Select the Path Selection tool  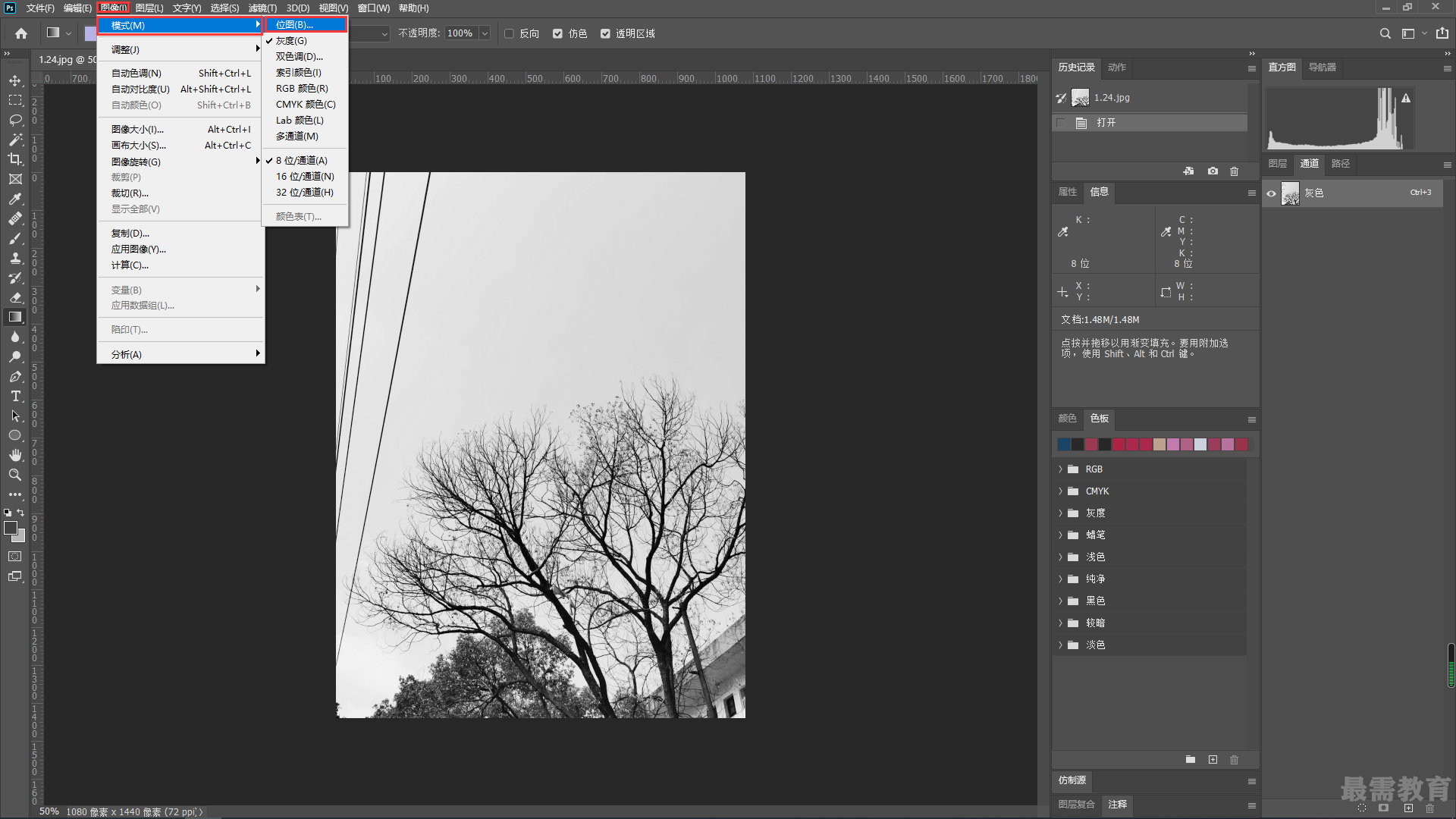pos(15,416)
